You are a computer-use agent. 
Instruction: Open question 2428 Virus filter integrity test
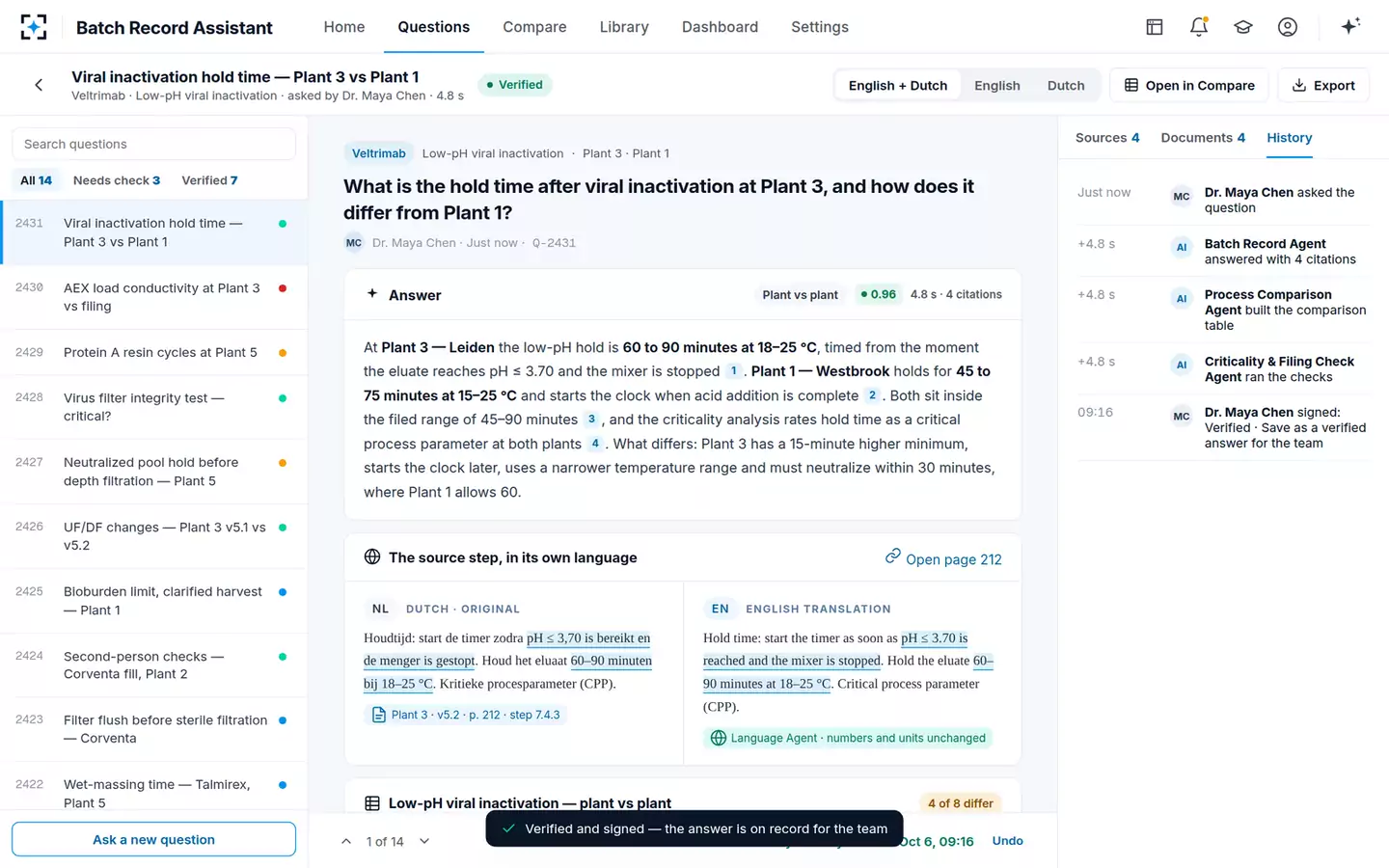154,407
